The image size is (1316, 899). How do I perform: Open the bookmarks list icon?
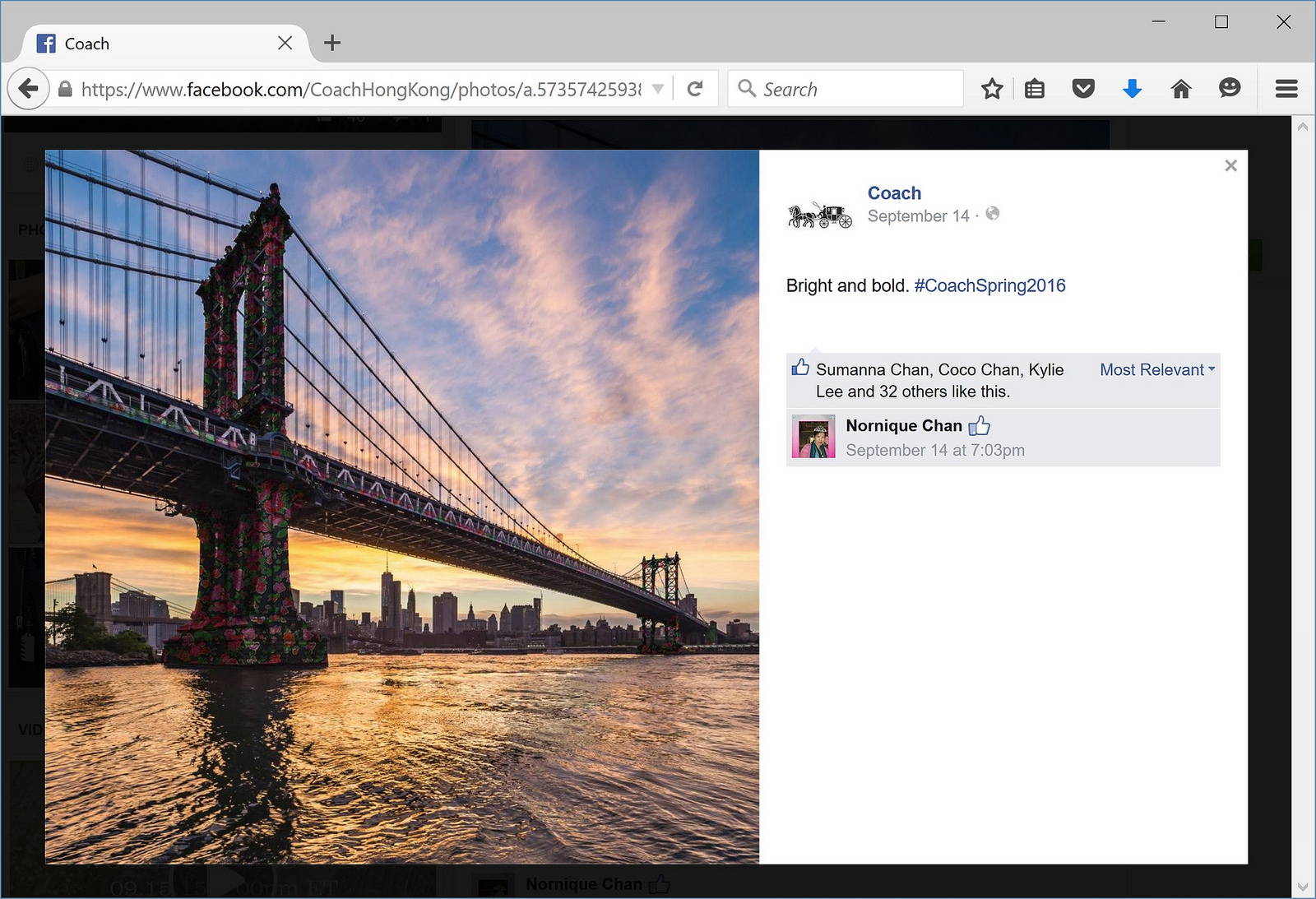point(1035,89)
